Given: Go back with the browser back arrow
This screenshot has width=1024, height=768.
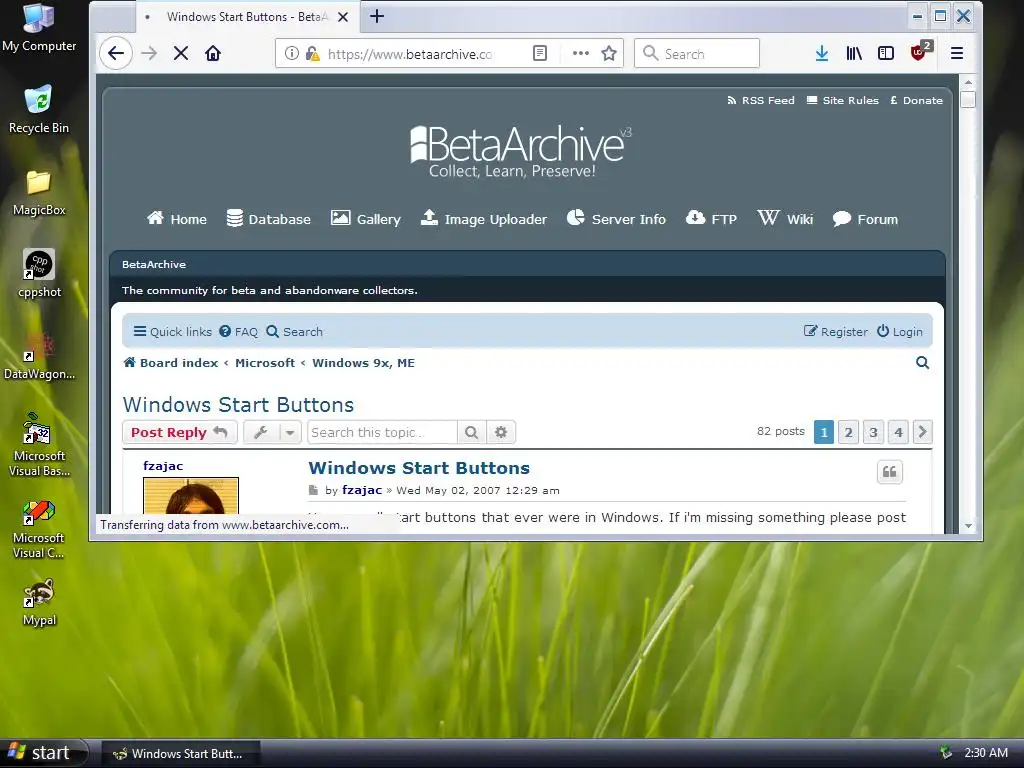Looking at the screenshot, I should coord(116,54).
